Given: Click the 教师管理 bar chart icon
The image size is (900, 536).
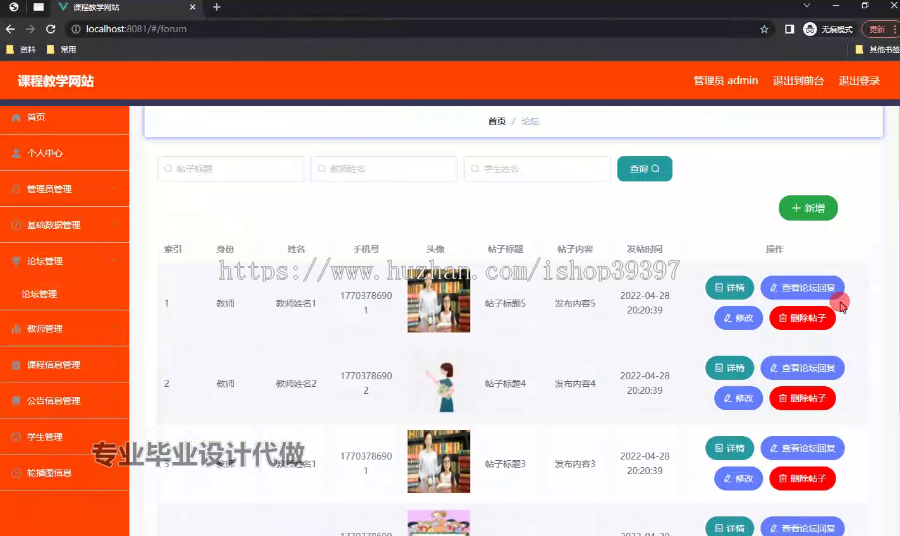Looking at the screenshot, I should (x=16, y=329).
